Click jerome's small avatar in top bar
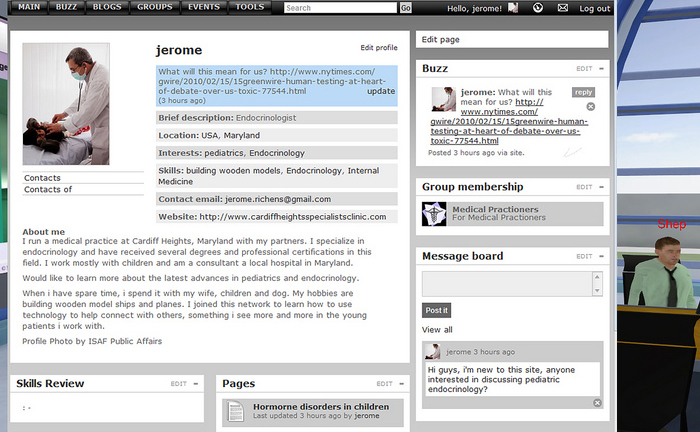Screen dimensions: 700x432 (x=513, y=8)
